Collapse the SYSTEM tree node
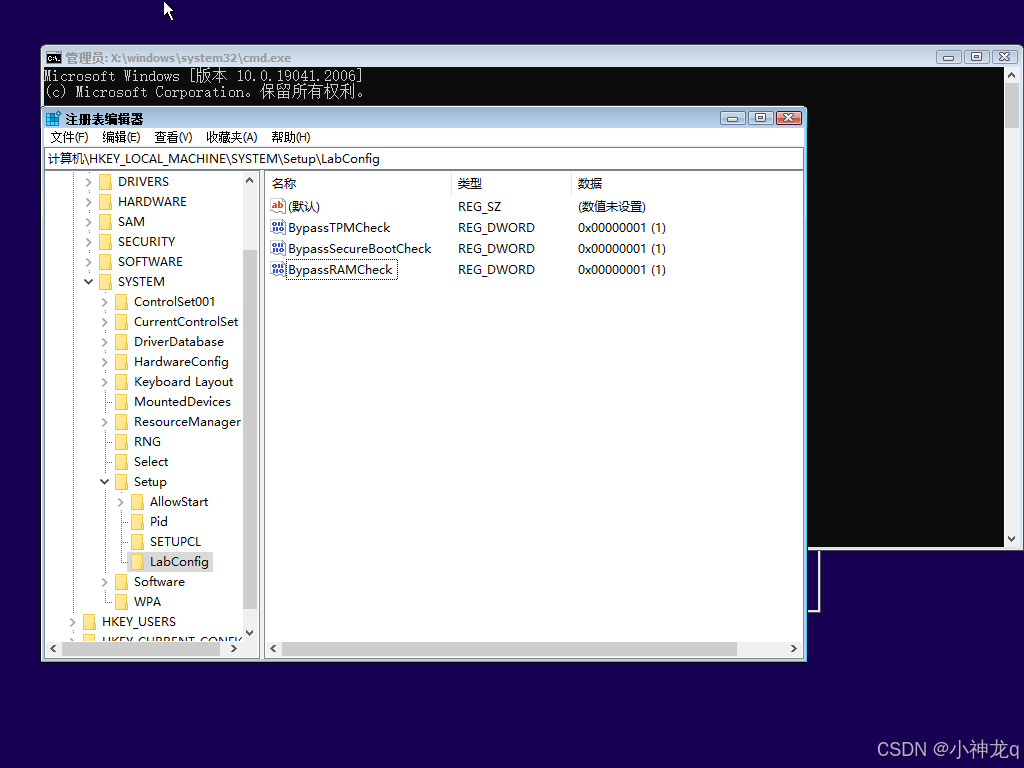 88,281
